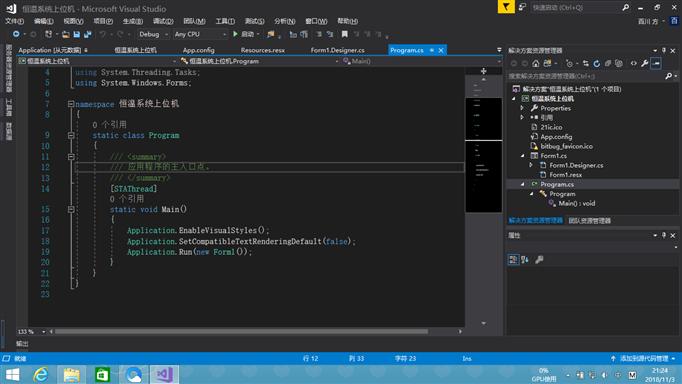Close the Program.cs editor tab
The width and height of the screenshot is (682, 384).
(441, 50)
